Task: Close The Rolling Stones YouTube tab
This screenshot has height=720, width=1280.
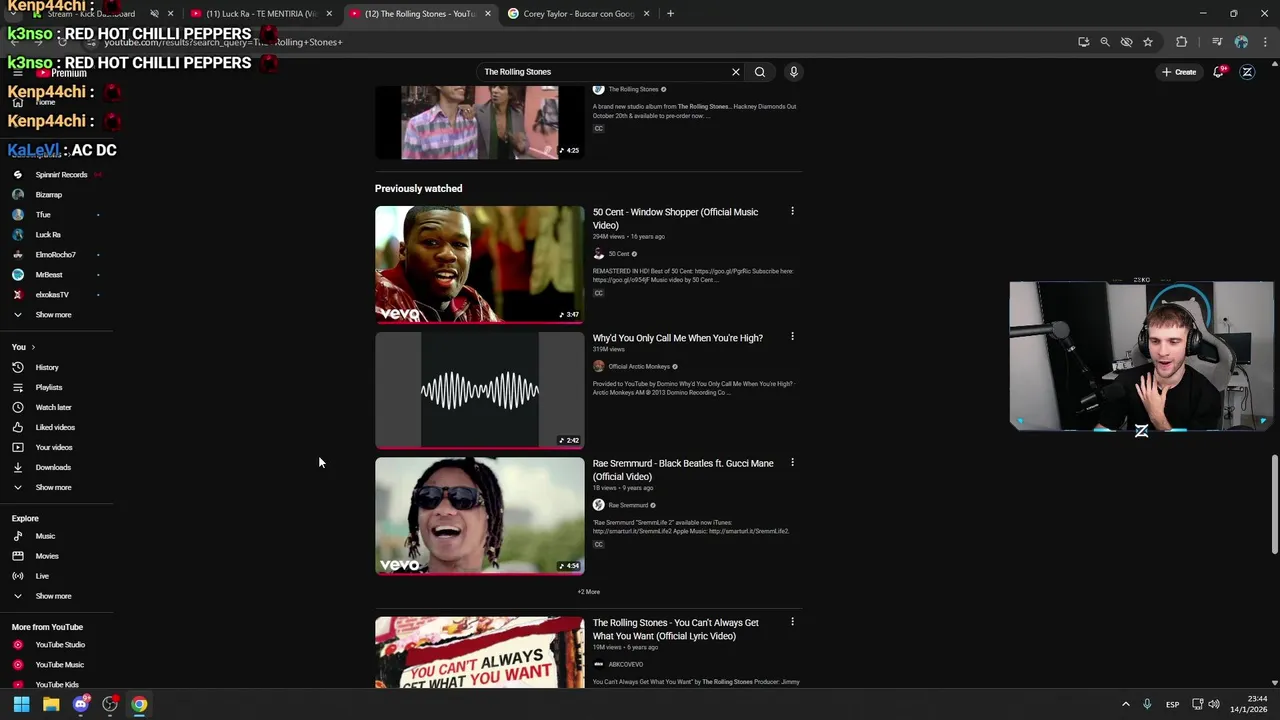Action: 488,14
